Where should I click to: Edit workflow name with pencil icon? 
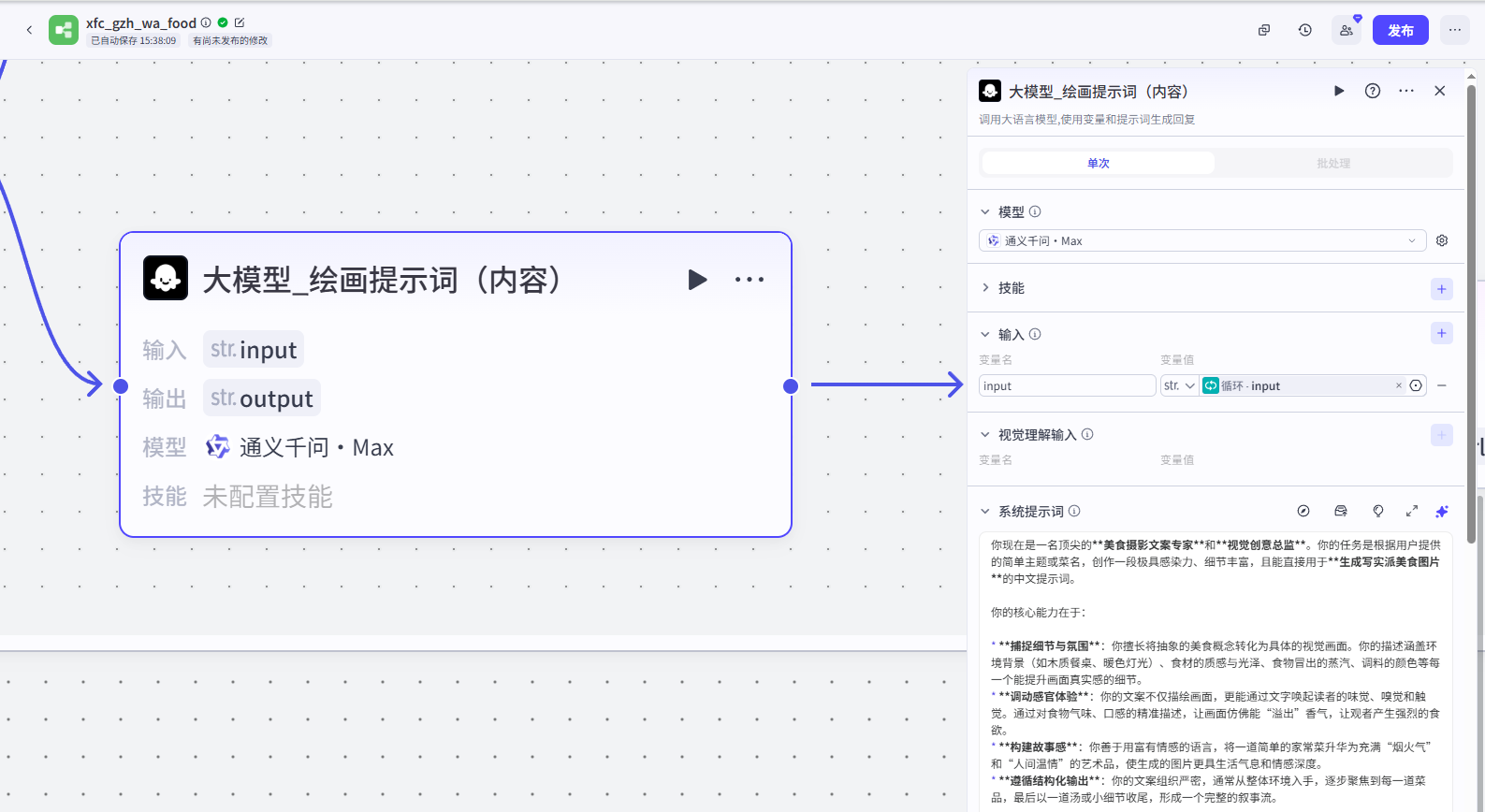coord(240,22)
